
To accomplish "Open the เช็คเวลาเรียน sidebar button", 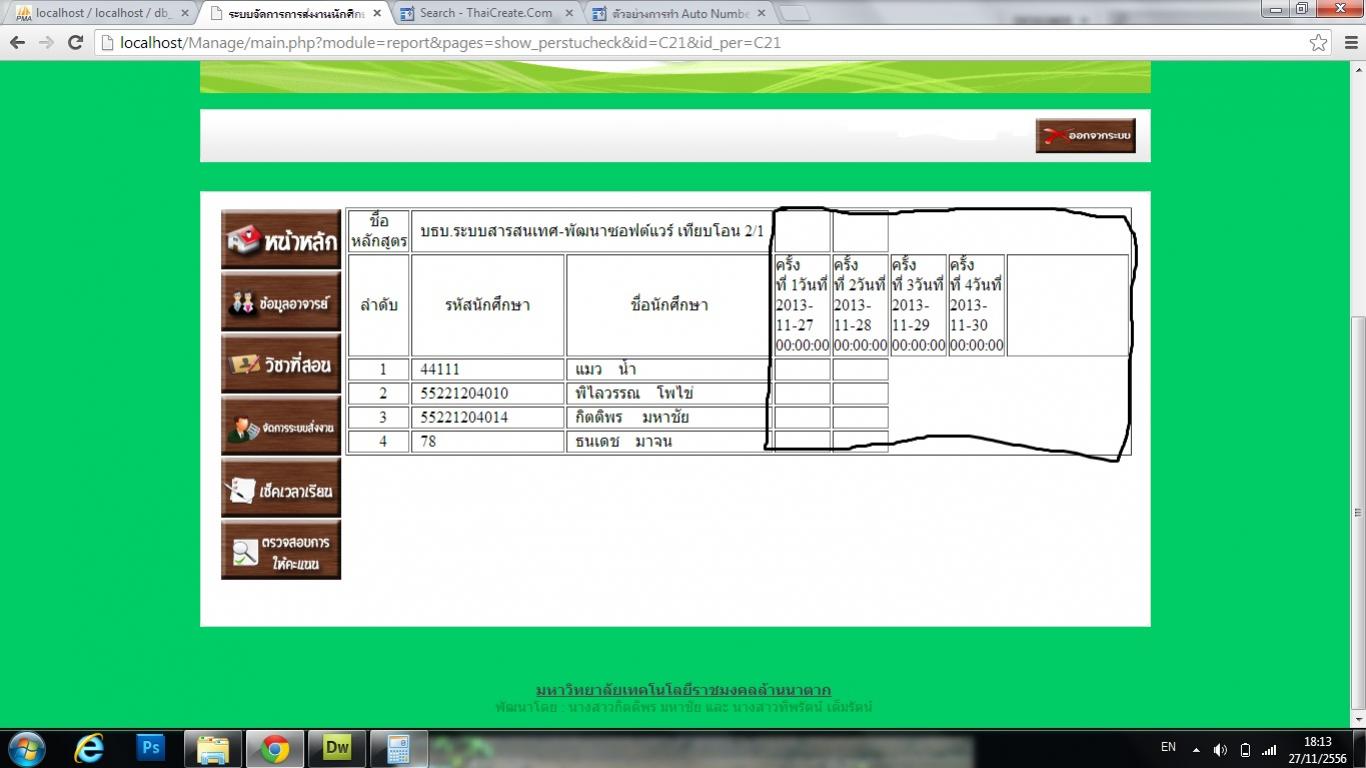I will [281, 488].
